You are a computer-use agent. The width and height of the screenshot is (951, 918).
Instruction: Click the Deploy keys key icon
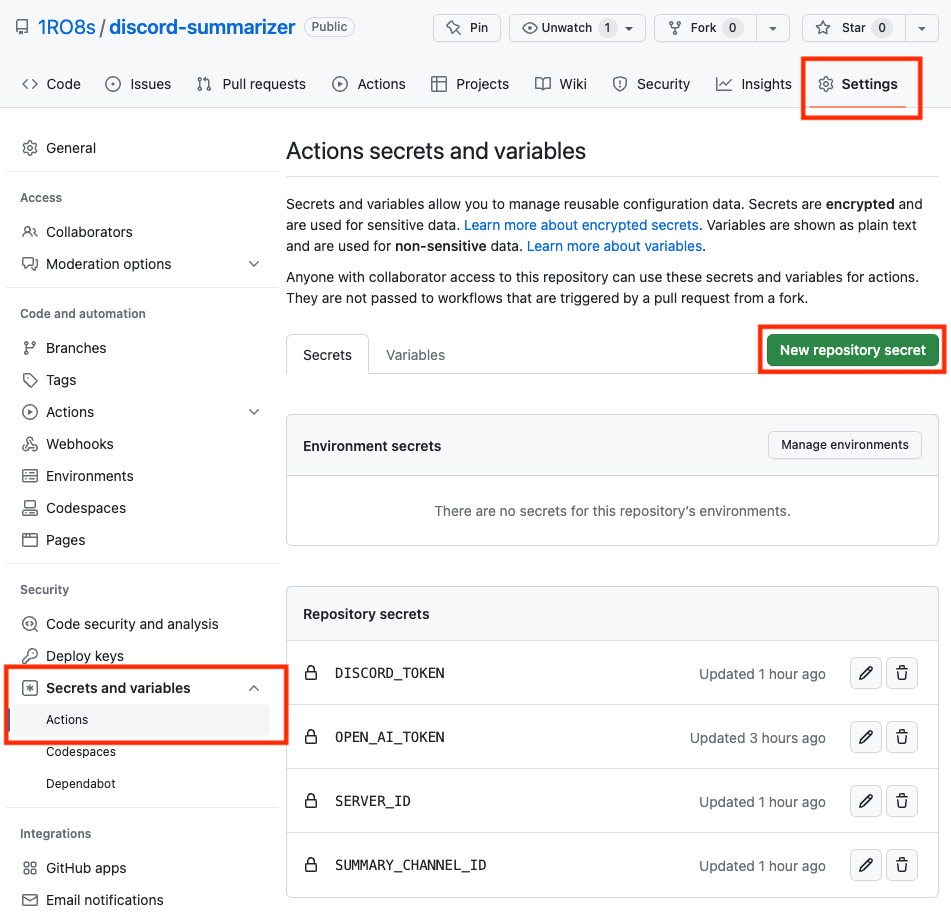[x=30, y=656]
